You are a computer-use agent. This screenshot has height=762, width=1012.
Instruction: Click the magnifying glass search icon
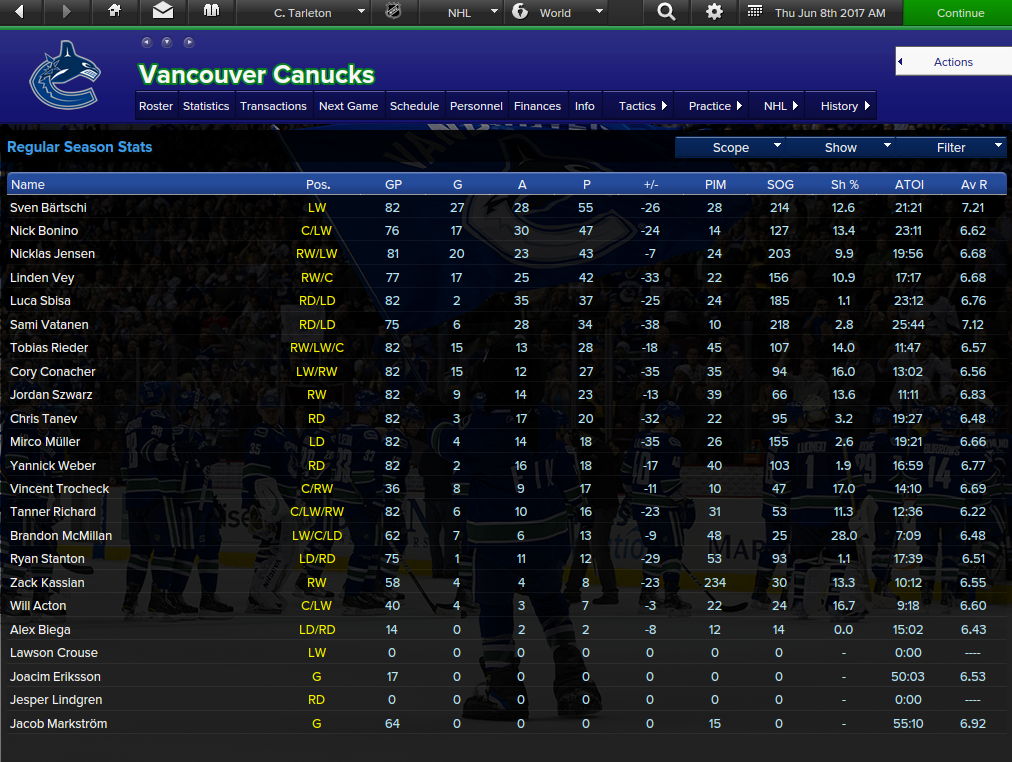[x=666, y=12]
